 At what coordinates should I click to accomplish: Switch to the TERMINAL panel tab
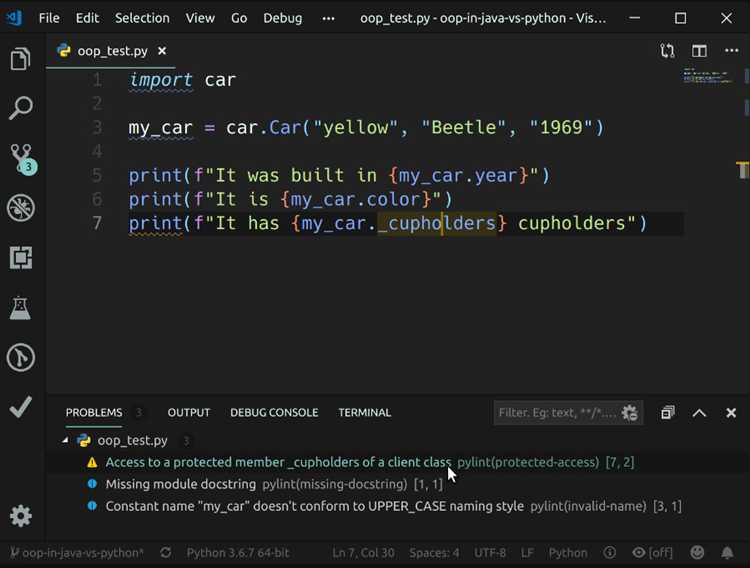coord(364,412)
